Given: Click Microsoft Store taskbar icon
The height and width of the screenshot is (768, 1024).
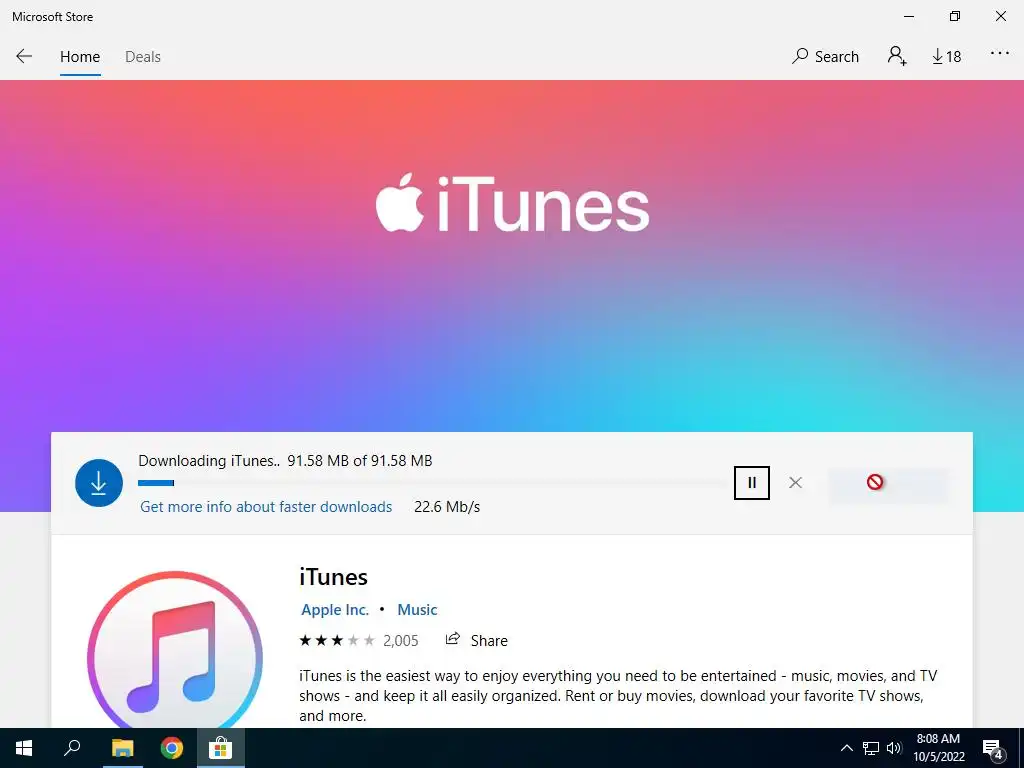Looking at the screenshot, I should 221,748.
